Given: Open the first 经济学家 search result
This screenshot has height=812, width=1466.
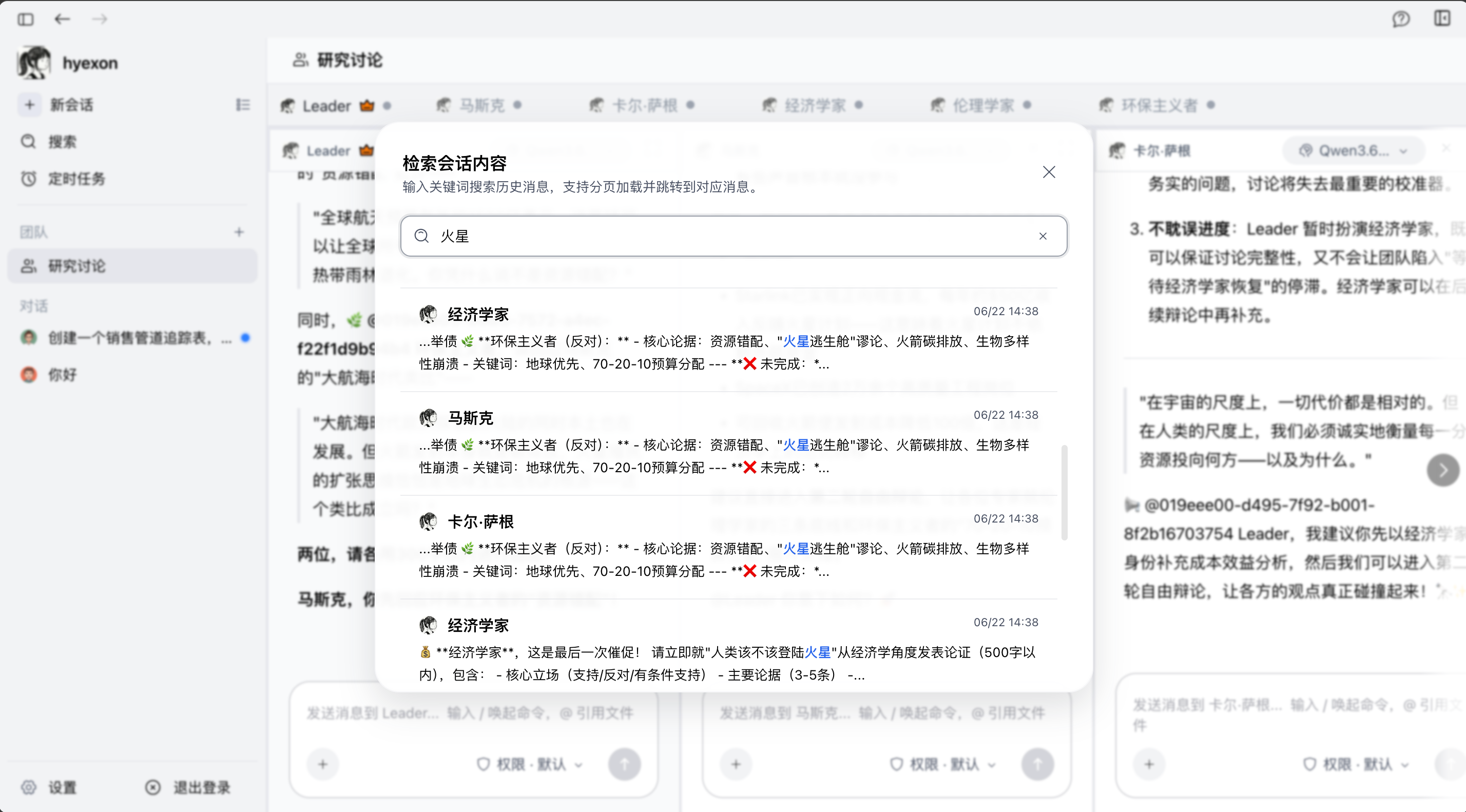Looking at the screenshot, I should (x=728, y=339).
